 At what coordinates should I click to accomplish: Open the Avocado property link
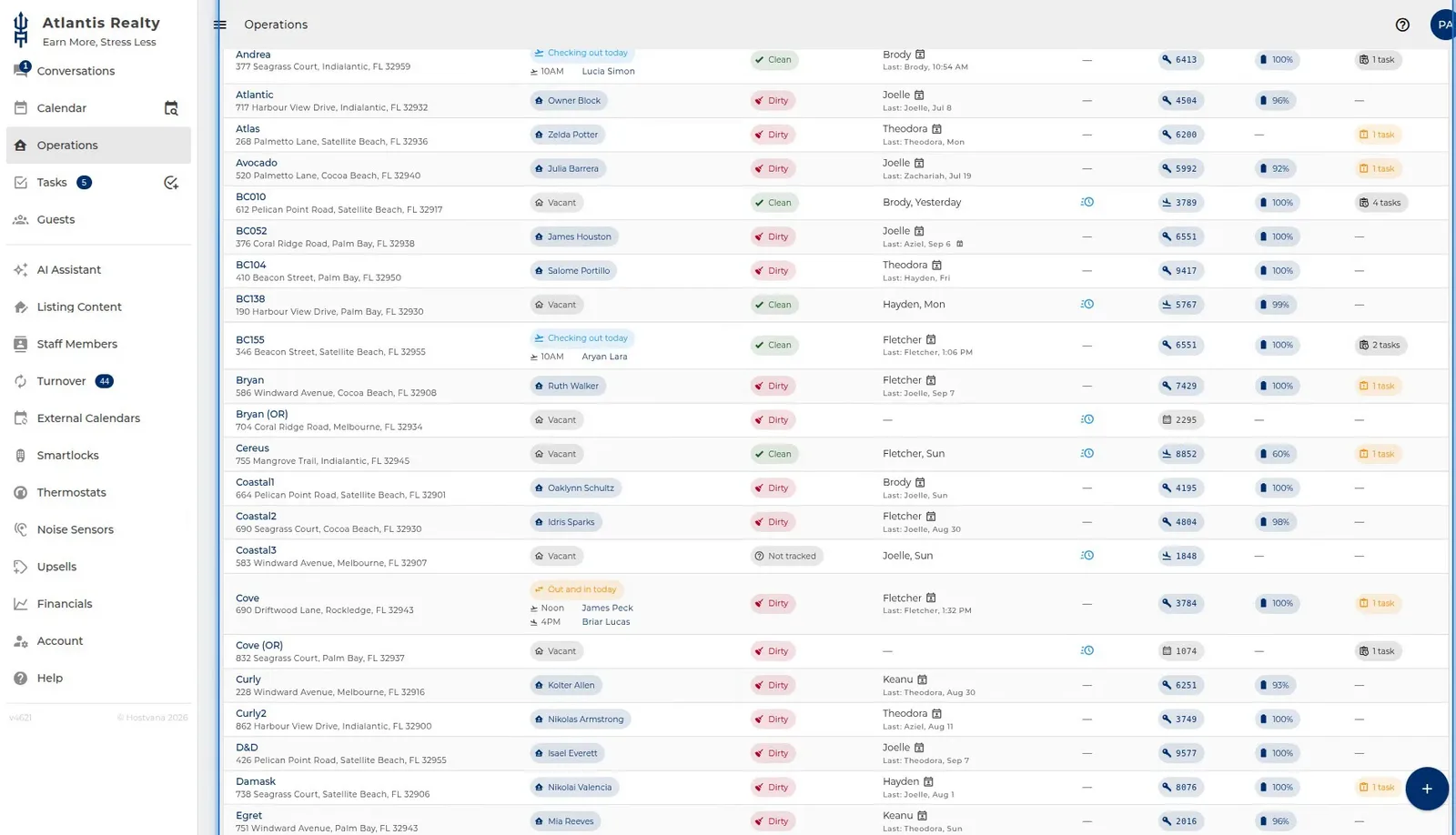(x=257, y=163)
